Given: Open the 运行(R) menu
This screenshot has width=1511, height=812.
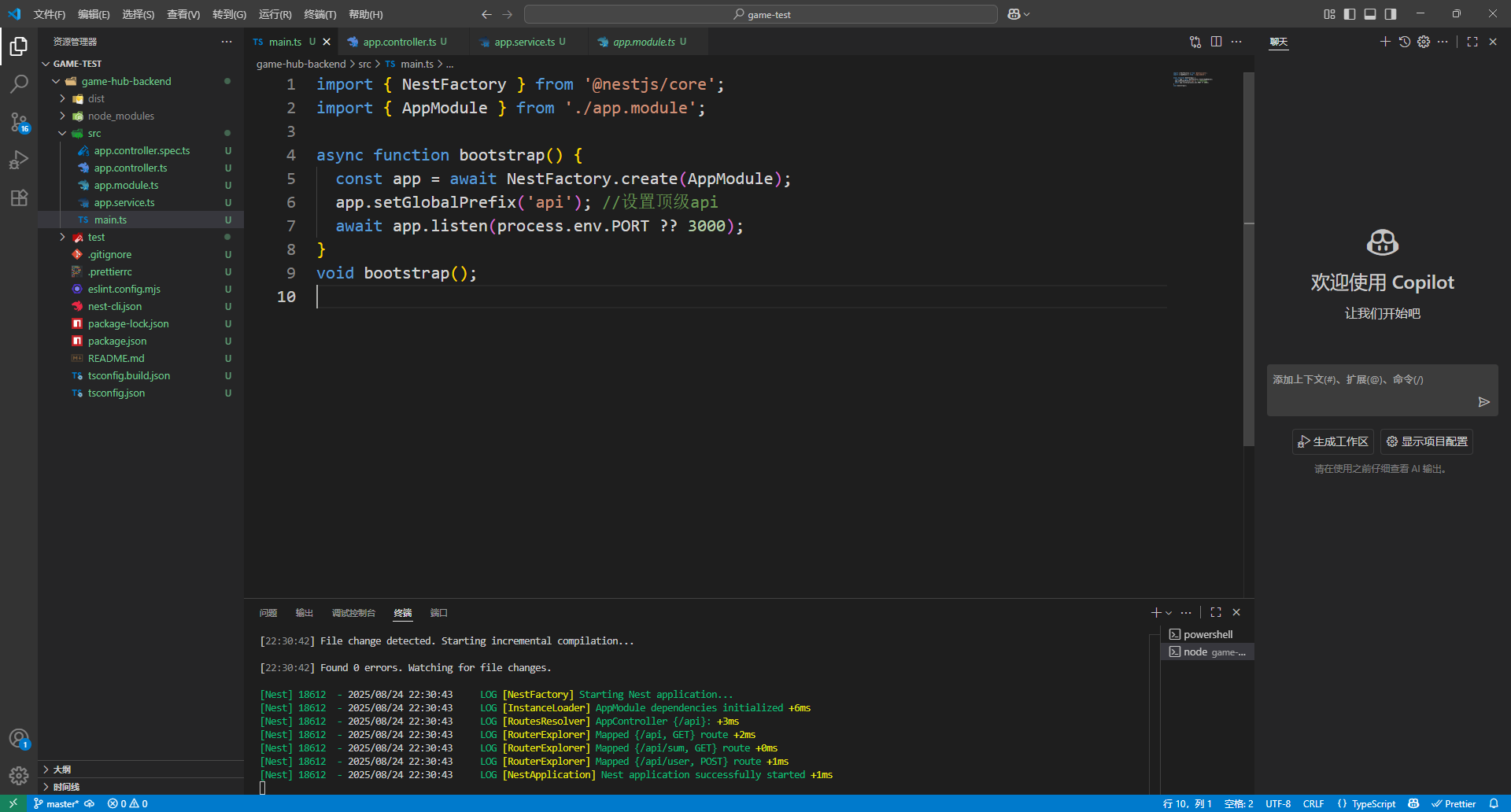Looking at the screenshot, I should point(274,13).
